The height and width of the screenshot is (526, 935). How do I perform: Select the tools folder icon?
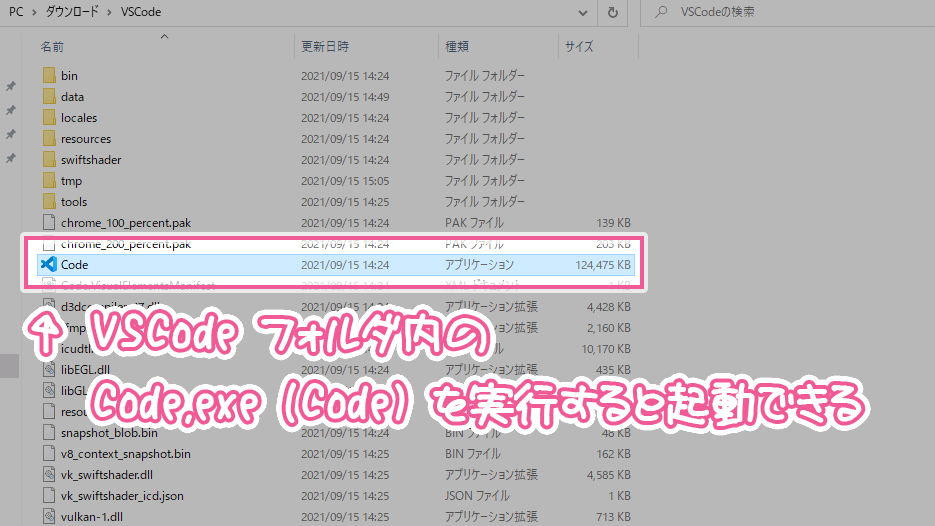pos(49,202)
